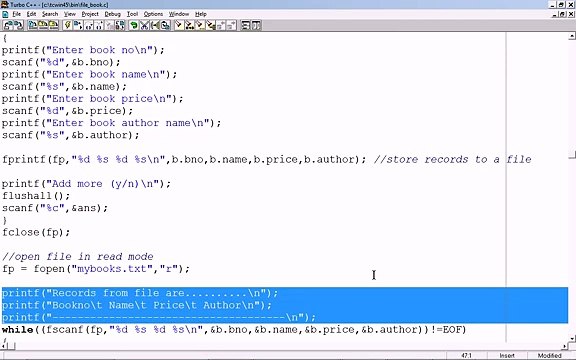This screenshot has width=576, height=360.
Task: Open the Edit menu
Action: (x=31, y=14)
